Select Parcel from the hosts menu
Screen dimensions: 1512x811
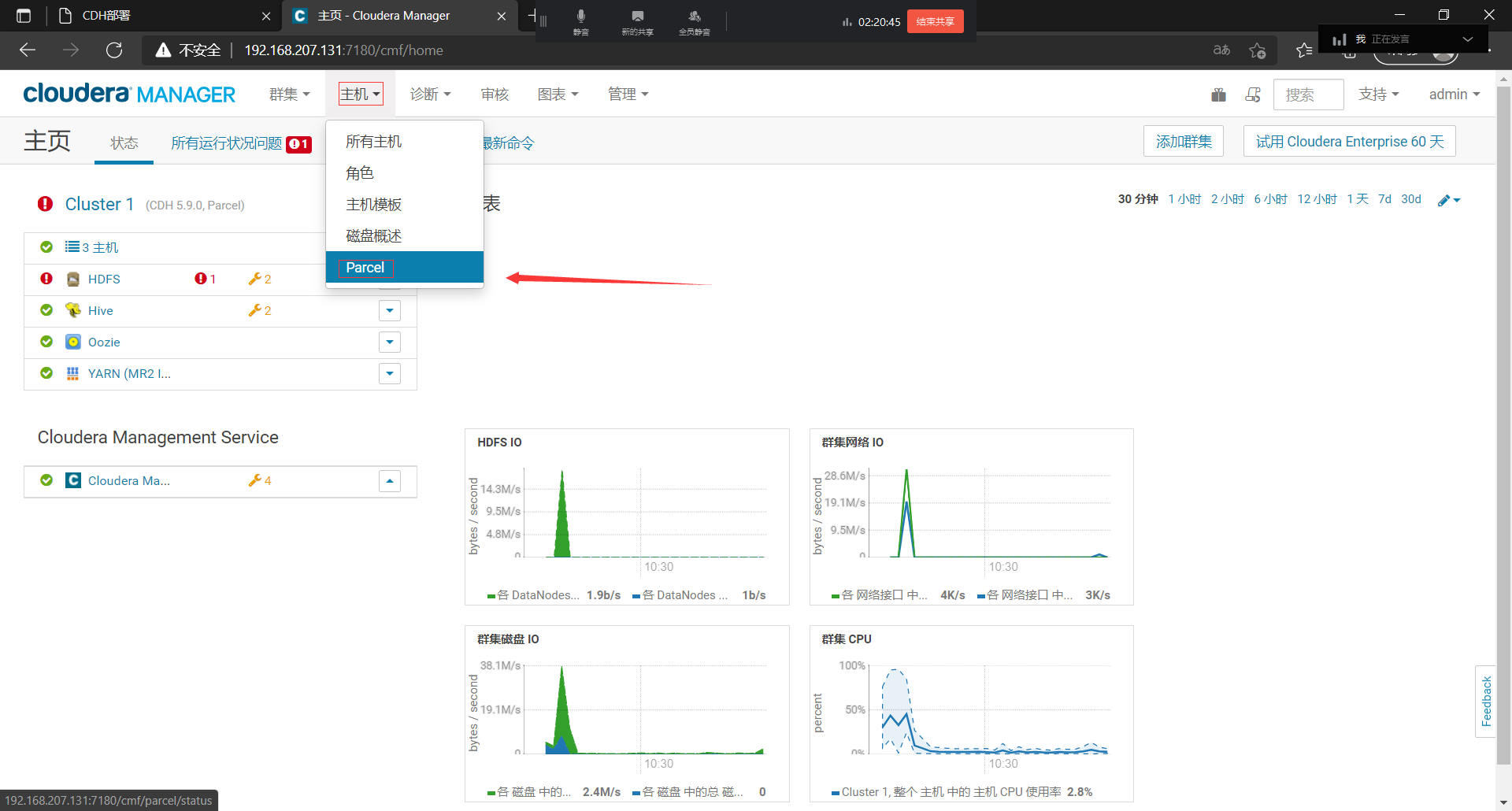[405, 267]
